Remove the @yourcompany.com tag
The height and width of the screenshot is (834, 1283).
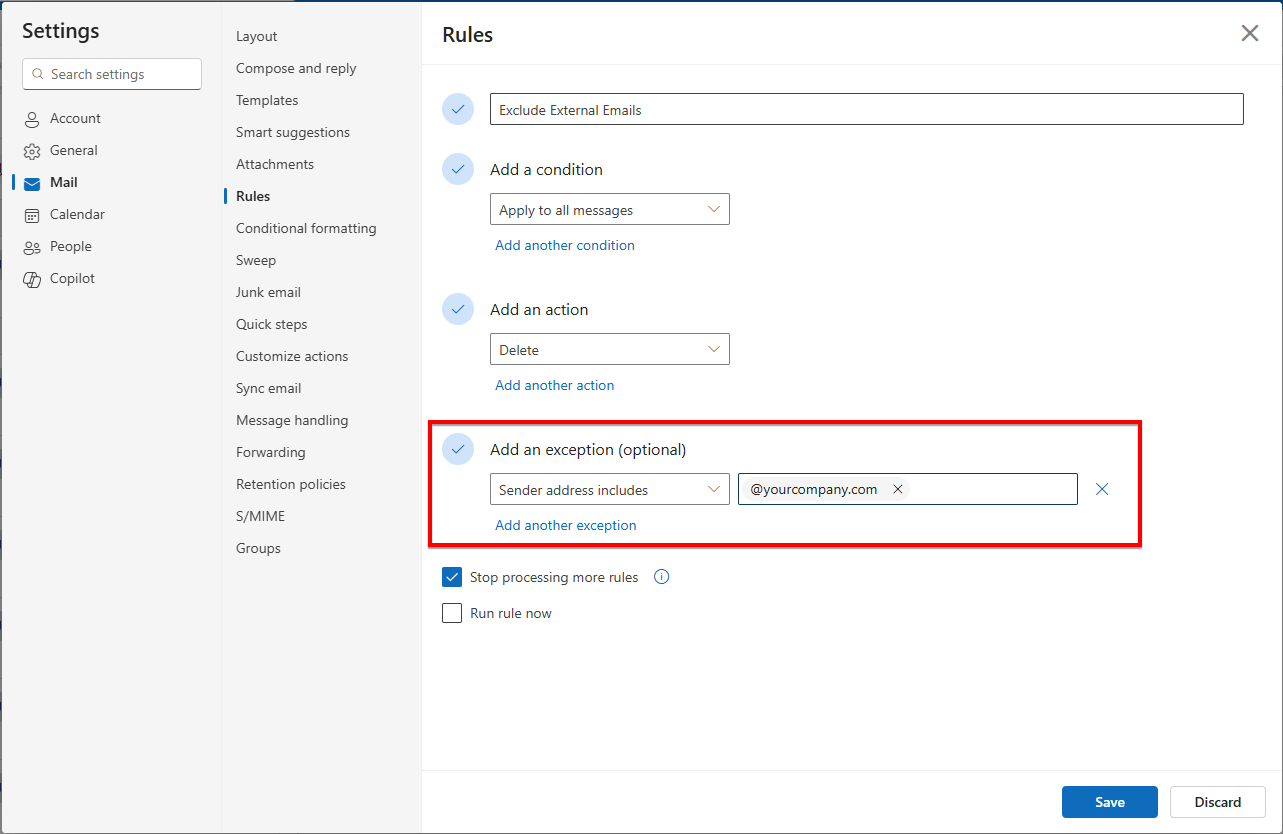coord(897,489)
